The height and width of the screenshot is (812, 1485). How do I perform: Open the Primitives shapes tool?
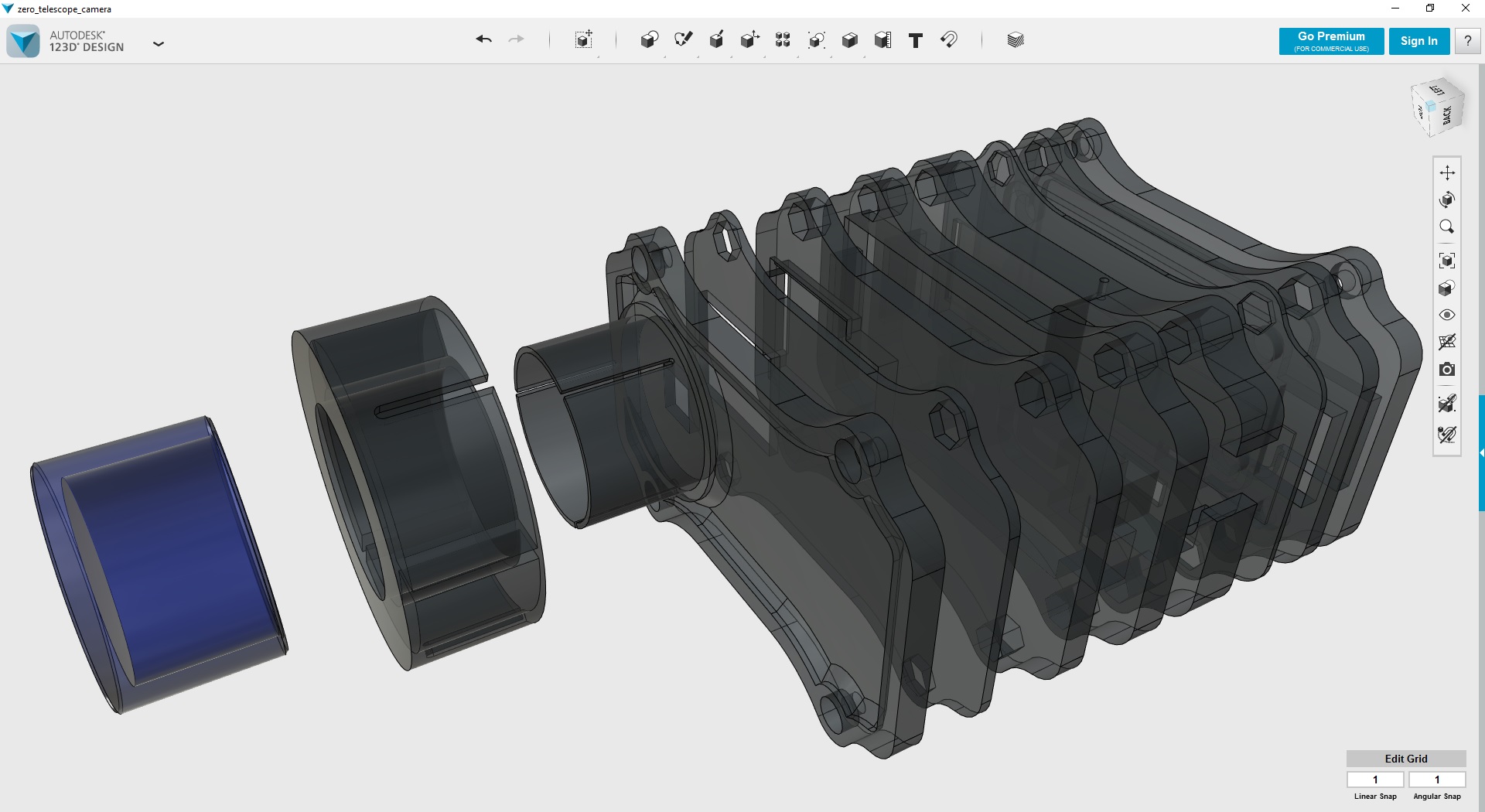click(x=649, y=40)
